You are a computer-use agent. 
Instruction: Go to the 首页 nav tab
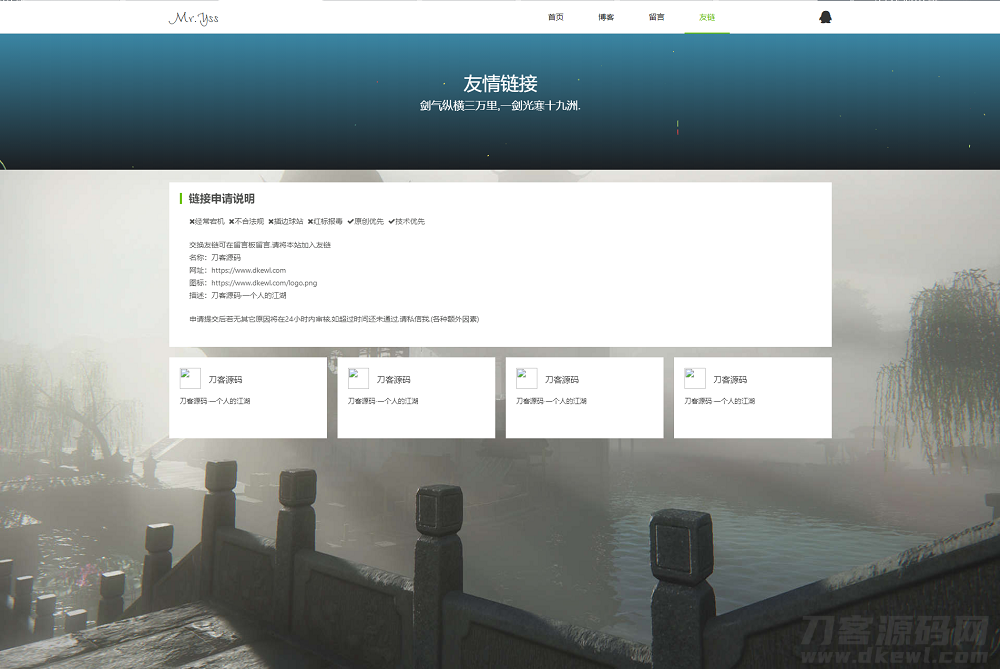(x=556, y=17)
